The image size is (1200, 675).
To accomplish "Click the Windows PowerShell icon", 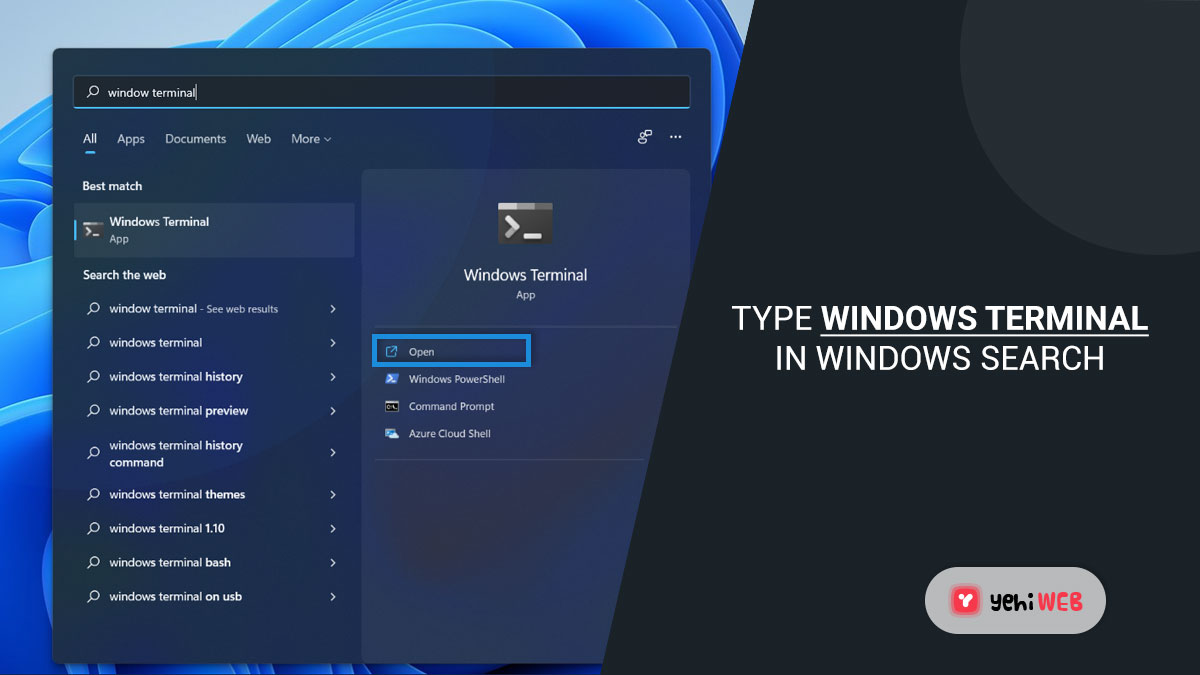I will (391, 379).
